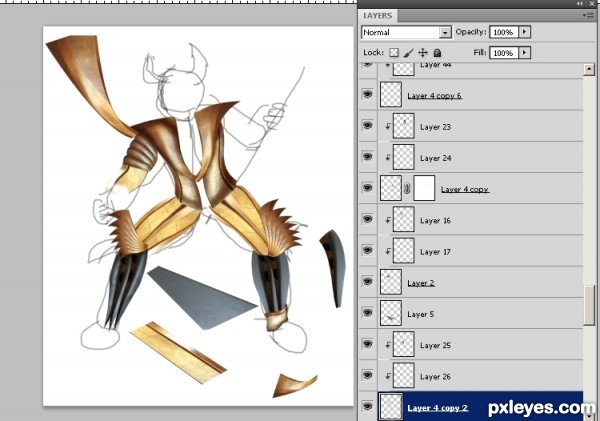600x421 pixels.
Task: Open the Fill slider arrow
Action: click(x=524, y=52)
